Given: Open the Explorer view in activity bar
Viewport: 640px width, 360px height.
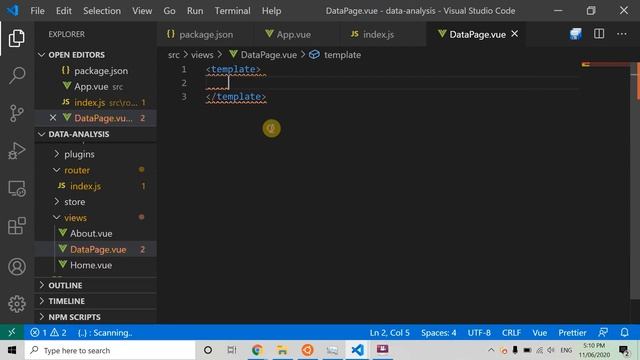Looking at the screenshot, I should [17, 38].
